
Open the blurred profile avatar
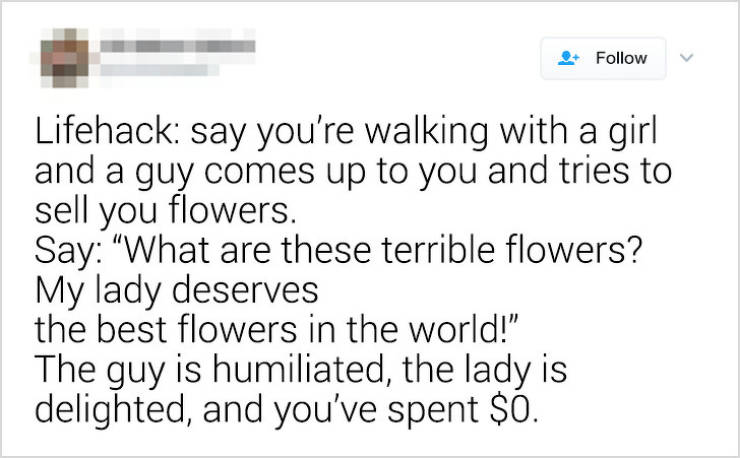[x=65, y=58]
